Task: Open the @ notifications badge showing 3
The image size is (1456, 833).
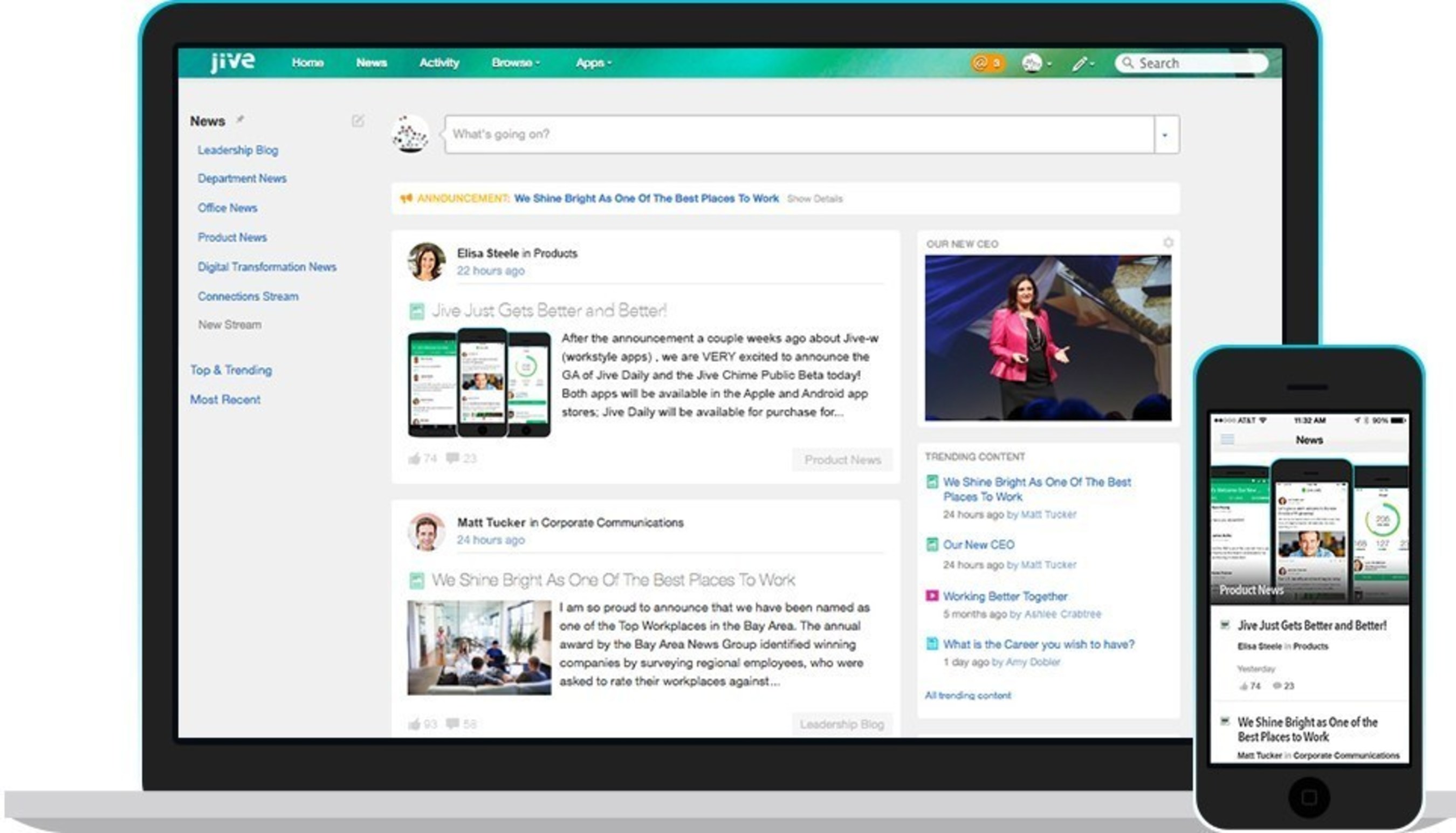Action: [x=987, y=63]
